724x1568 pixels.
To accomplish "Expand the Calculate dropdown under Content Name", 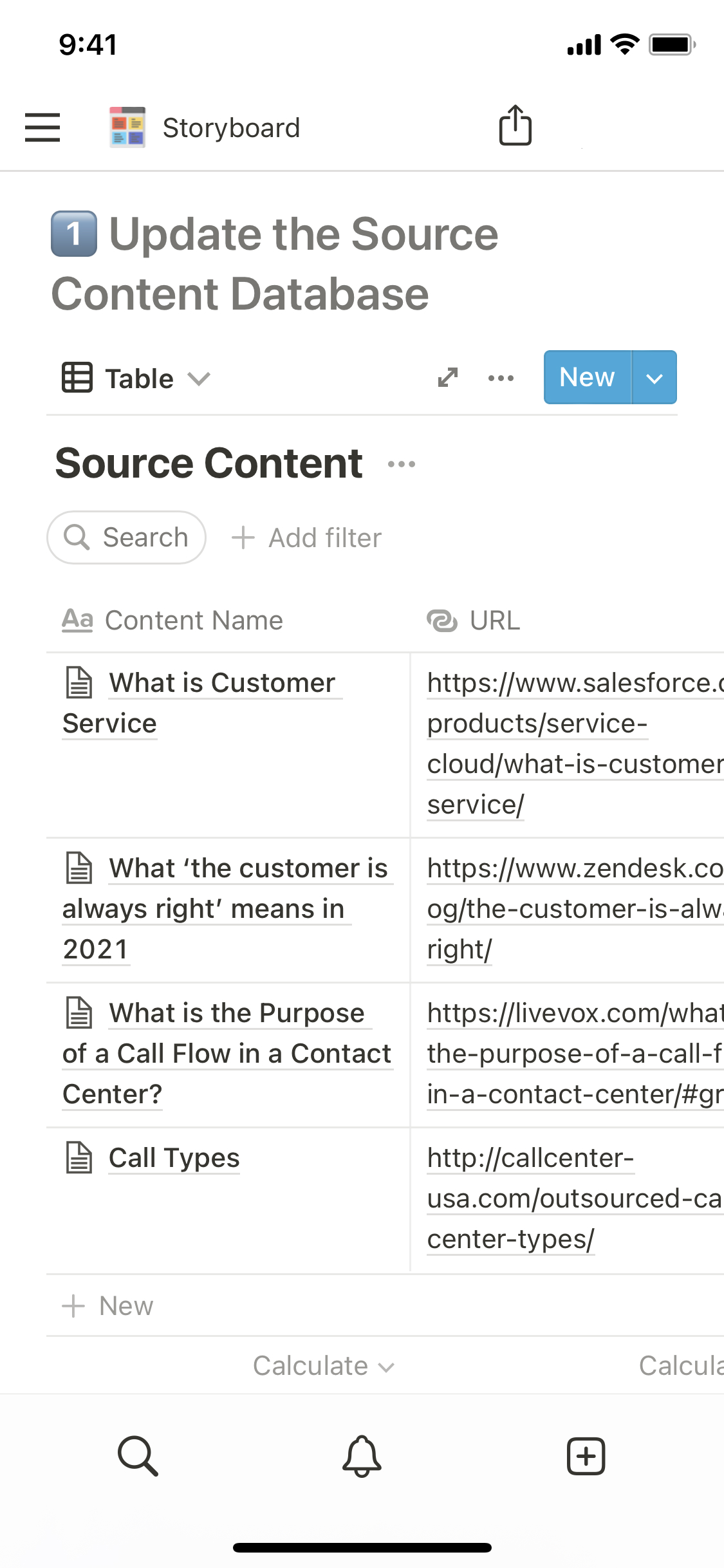I will [x=323, y=1366].
